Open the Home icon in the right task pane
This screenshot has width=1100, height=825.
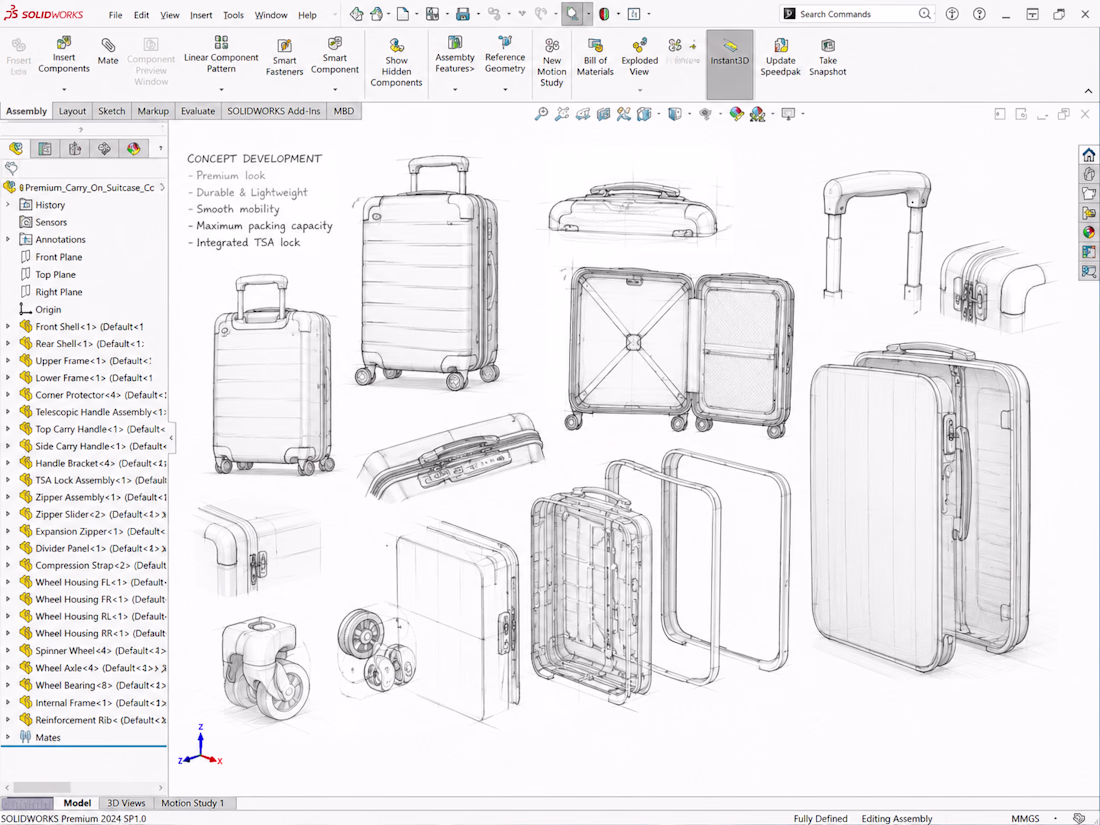tap(1089, 155)
